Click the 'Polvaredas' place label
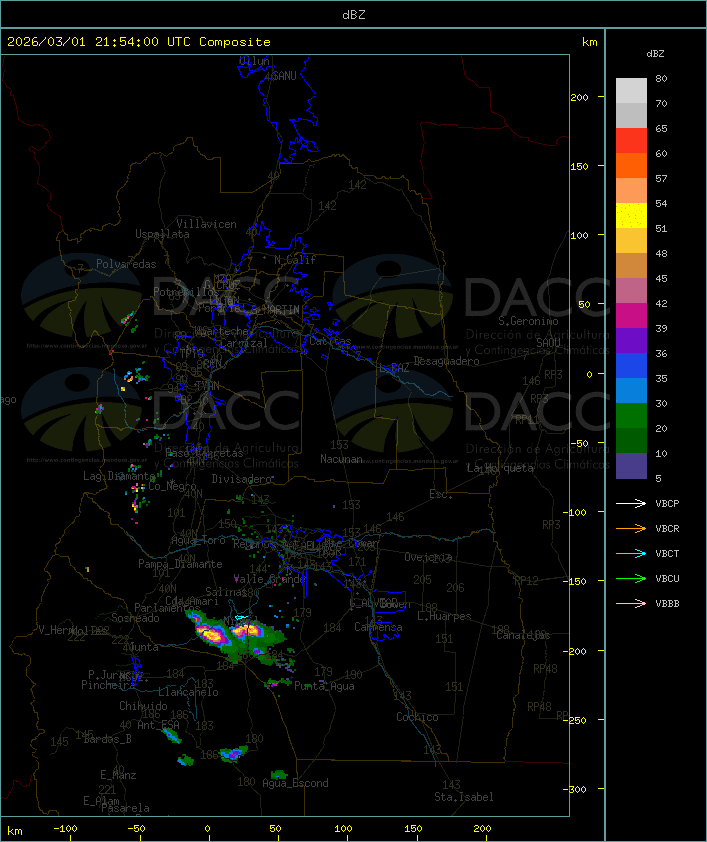Viewport: 707px width, 842px height. pyautogui.click(x=126, y=264)
